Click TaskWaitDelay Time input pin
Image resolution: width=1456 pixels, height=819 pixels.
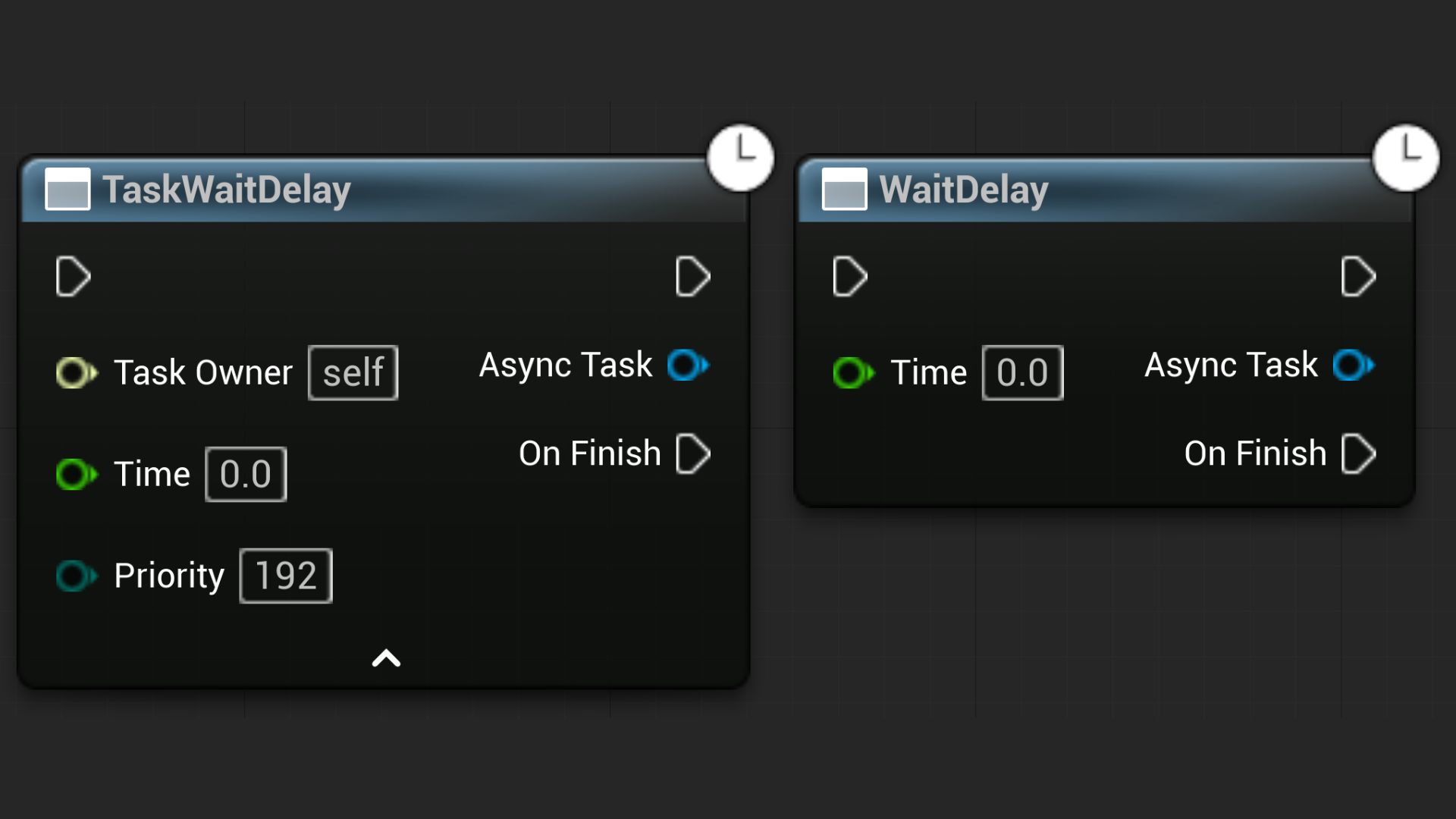click(75, 475)
